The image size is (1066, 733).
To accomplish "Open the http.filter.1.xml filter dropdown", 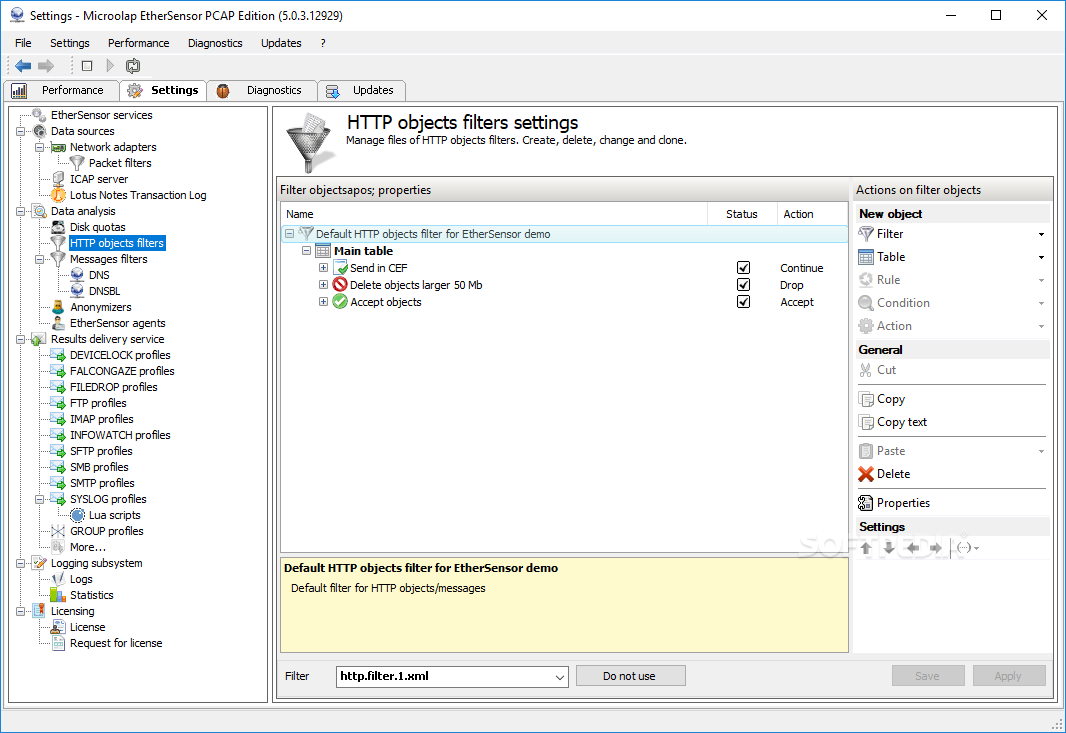I will [x=560, y=677].
